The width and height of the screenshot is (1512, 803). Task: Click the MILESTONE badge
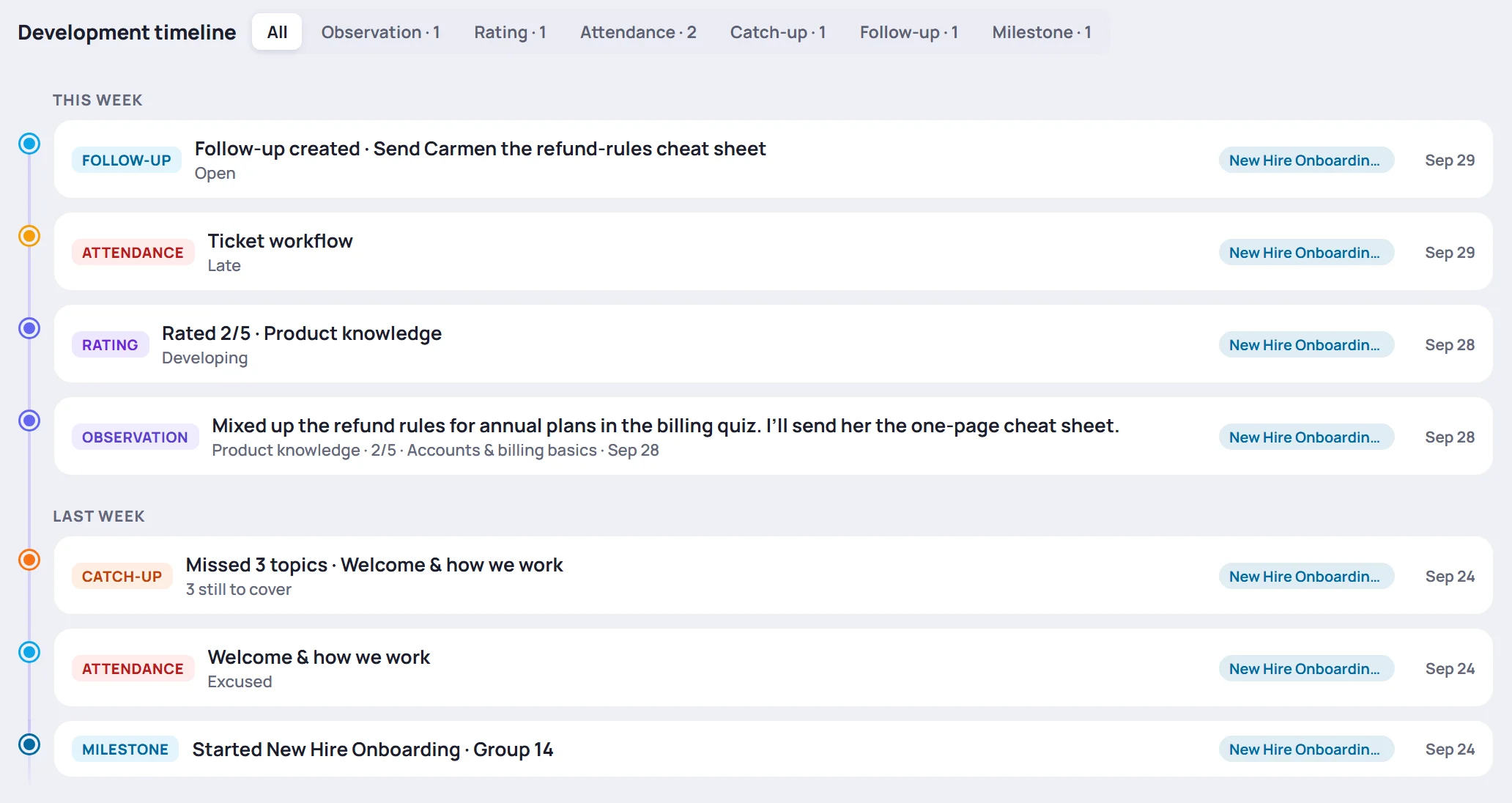click(125, 749)
